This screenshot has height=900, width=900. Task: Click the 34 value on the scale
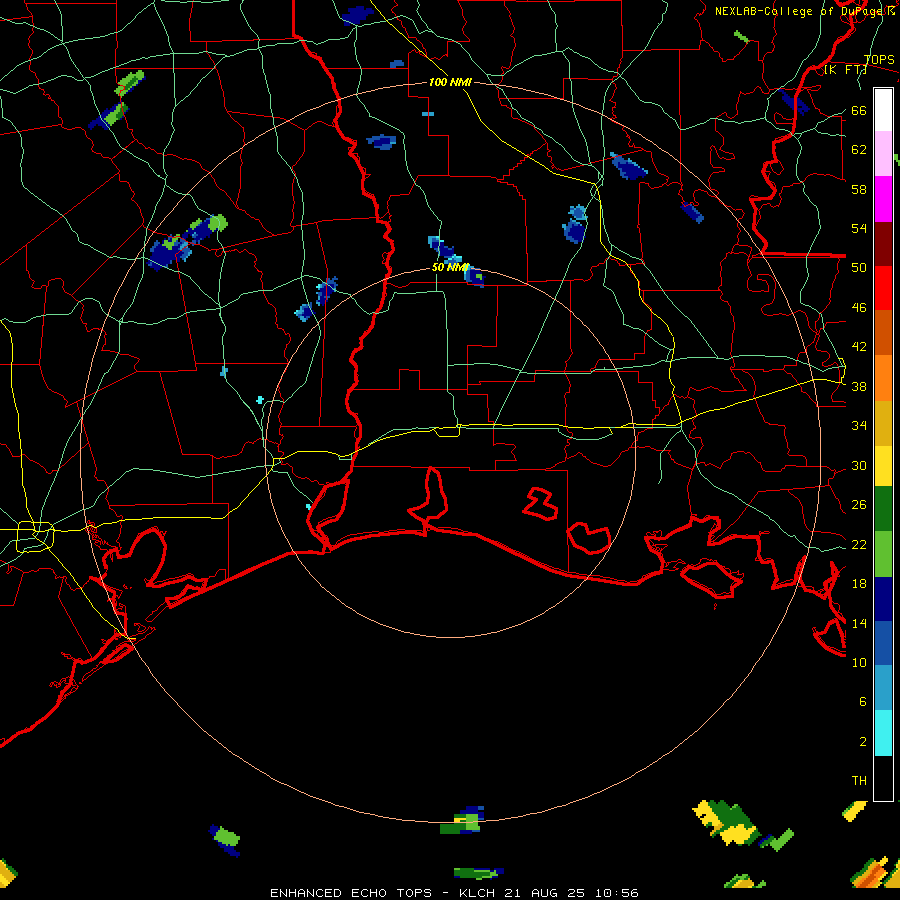[x=859, y=425]
